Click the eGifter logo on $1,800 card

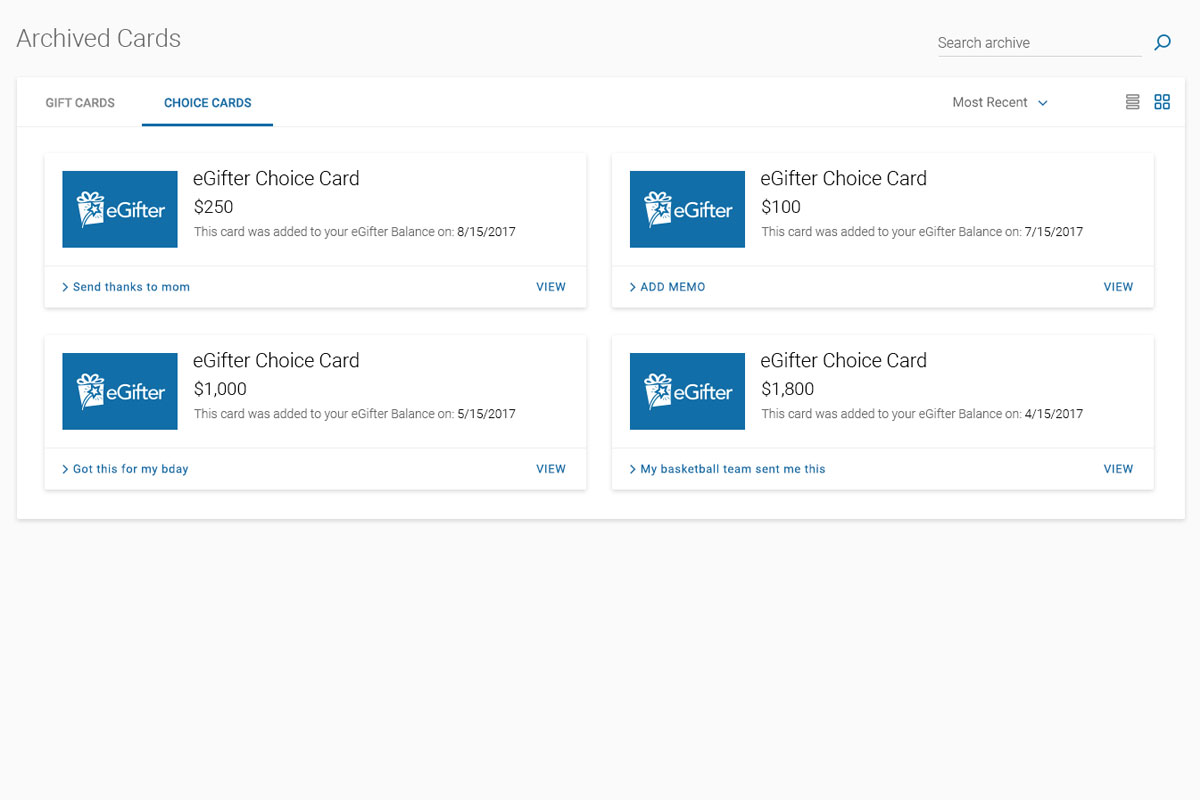(x=687, y=391)
